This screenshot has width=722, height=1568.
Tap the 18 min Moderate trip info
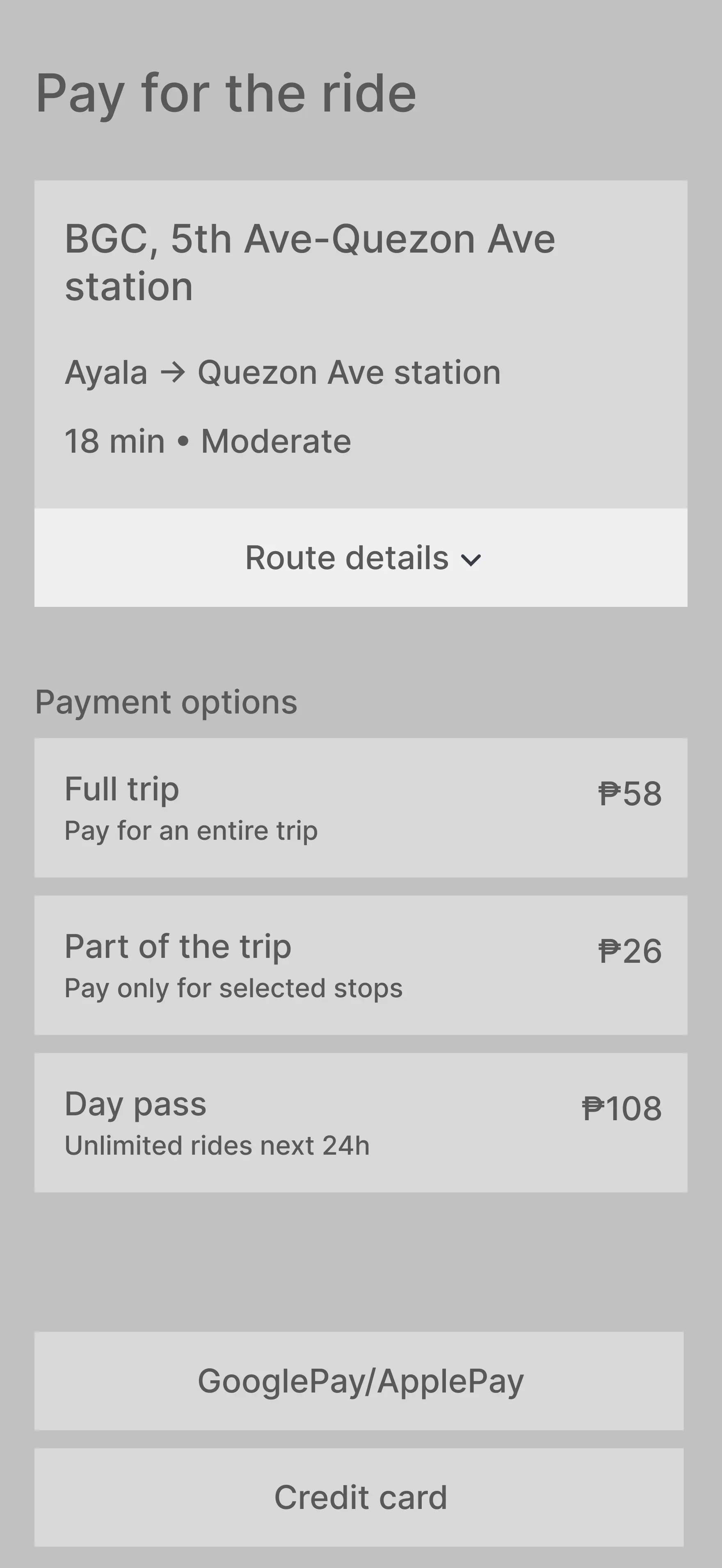pyautogui.click(x=208, y=441)
